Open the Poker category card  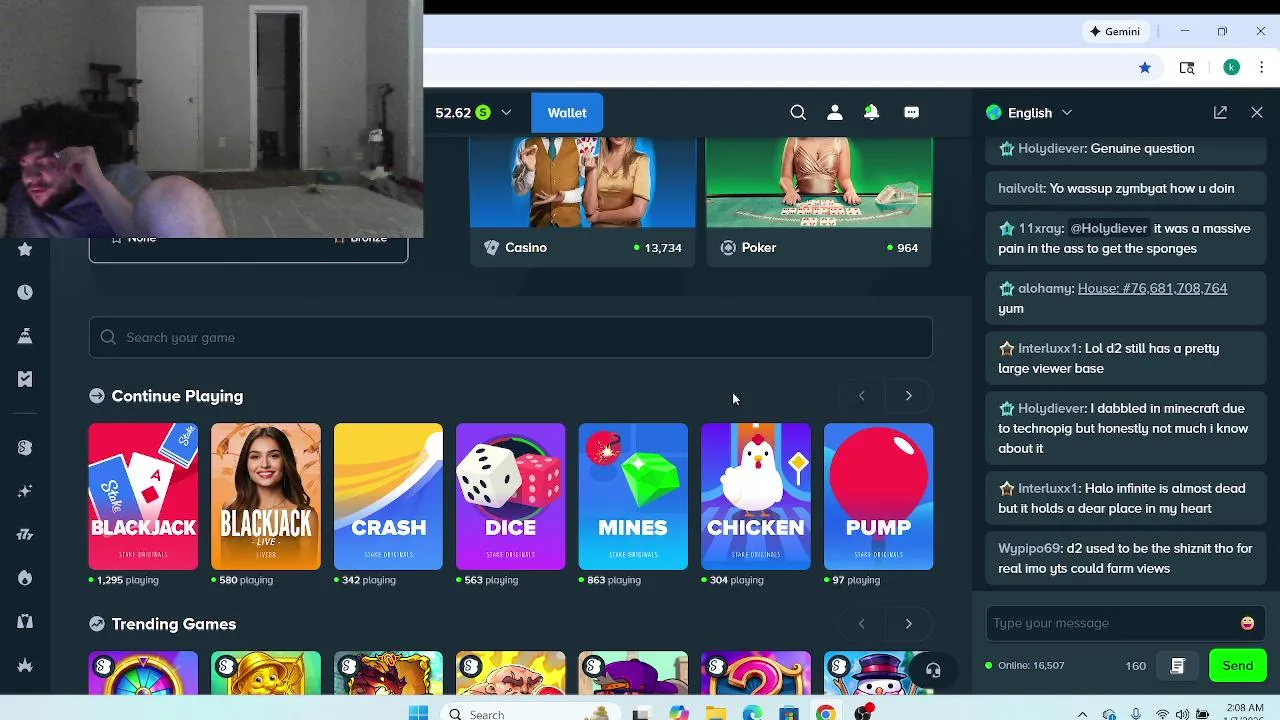tap(819, 202)
